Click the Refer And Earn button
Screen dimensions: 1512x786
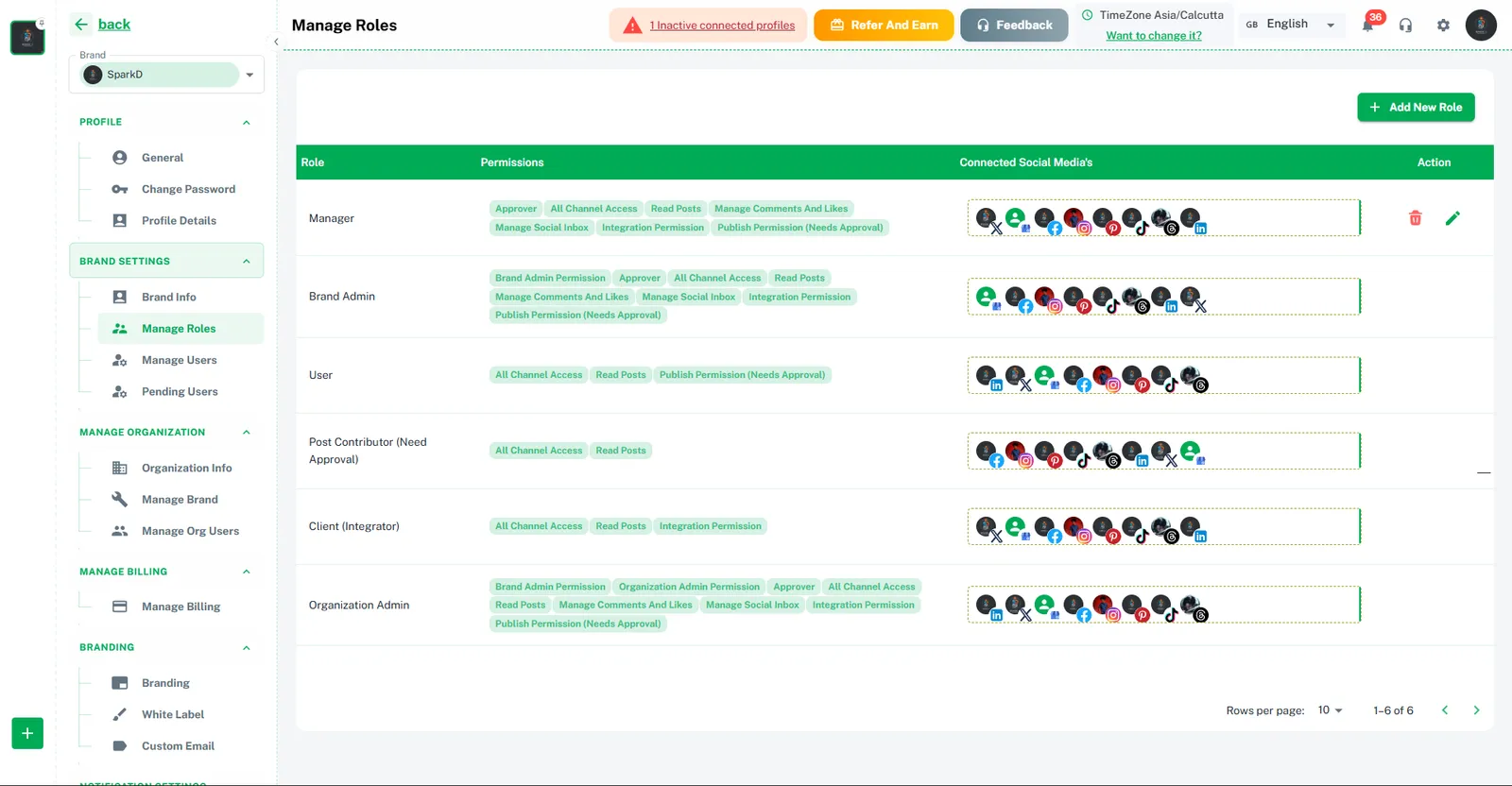tap(884, 26)
